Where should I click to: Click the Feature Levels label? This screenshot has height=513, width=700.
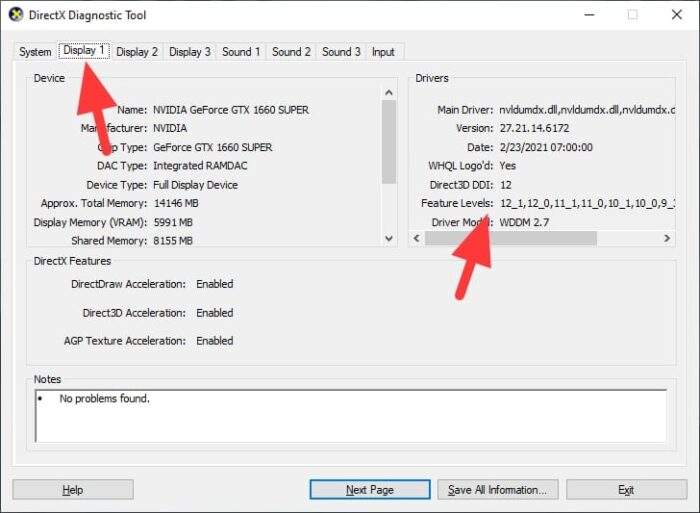(457, 203)
